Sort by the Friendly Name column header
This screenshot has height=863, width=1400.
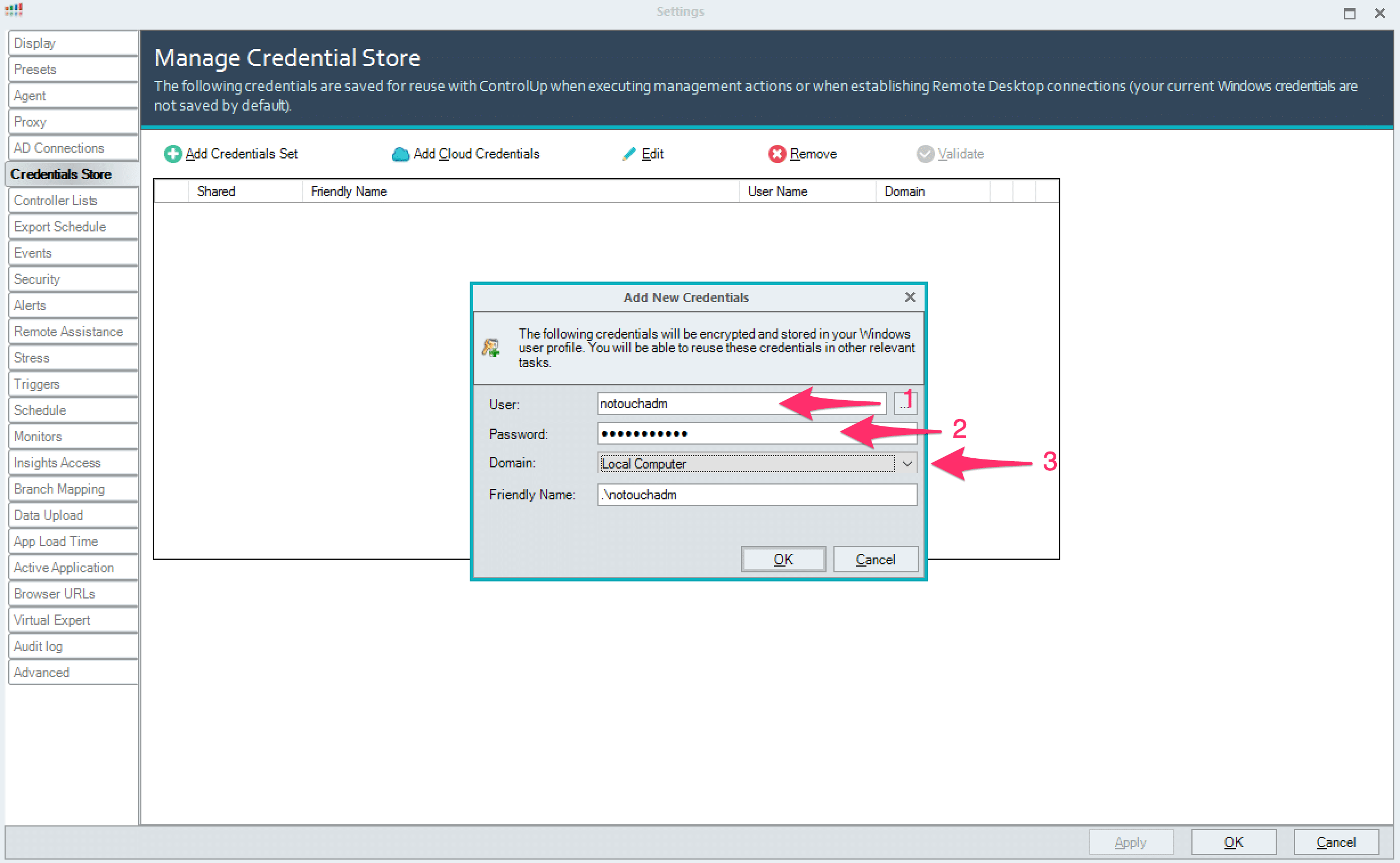coord(520,192)
